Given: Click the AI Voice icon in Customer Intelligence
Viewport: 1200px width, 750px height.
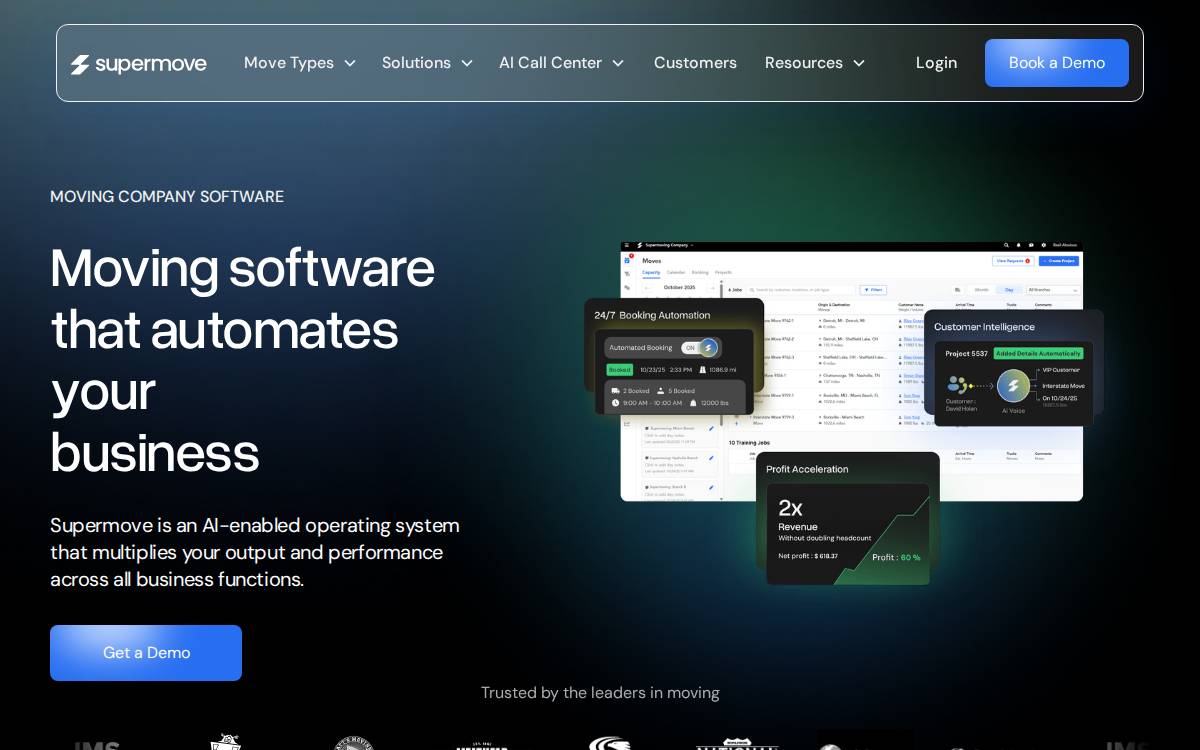Looking at the screenshot, I should (1013, 386).
